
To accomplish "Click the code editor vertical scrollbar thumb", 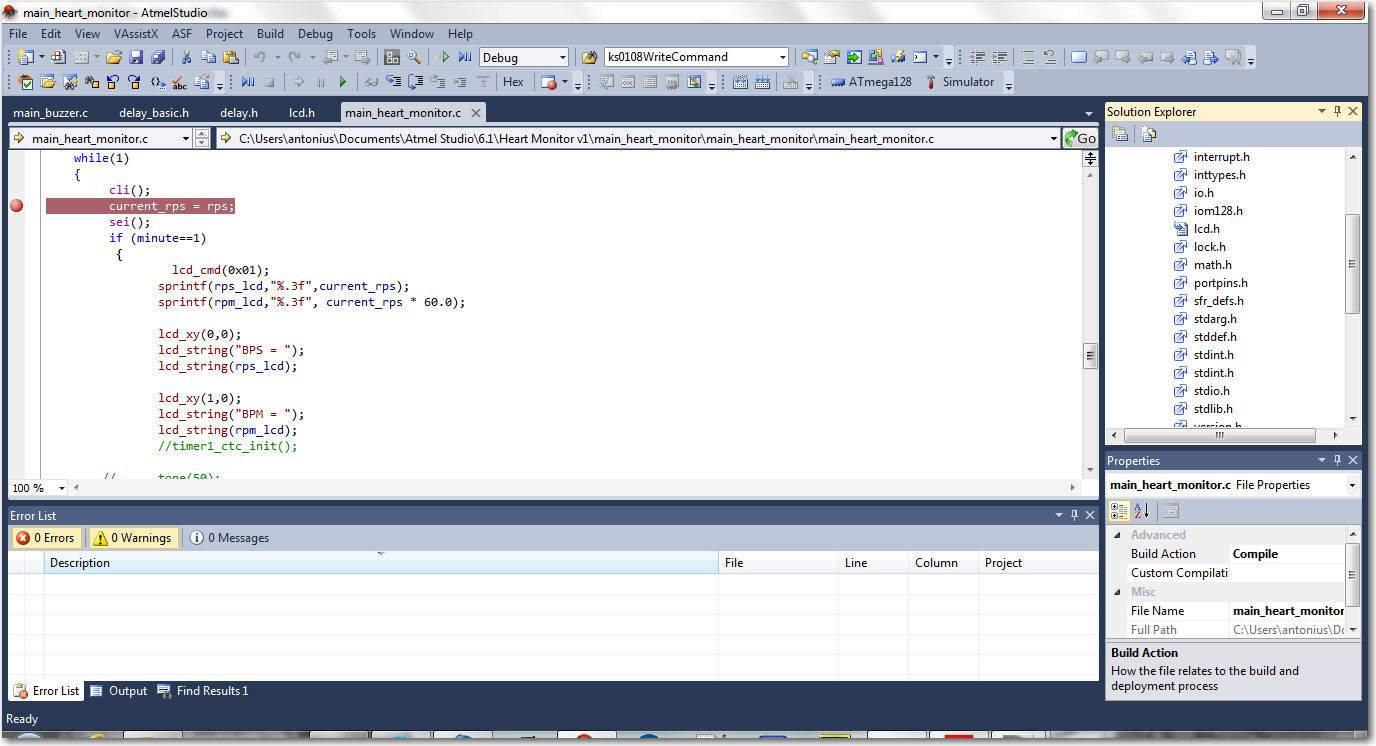I will pos(1090,356).
